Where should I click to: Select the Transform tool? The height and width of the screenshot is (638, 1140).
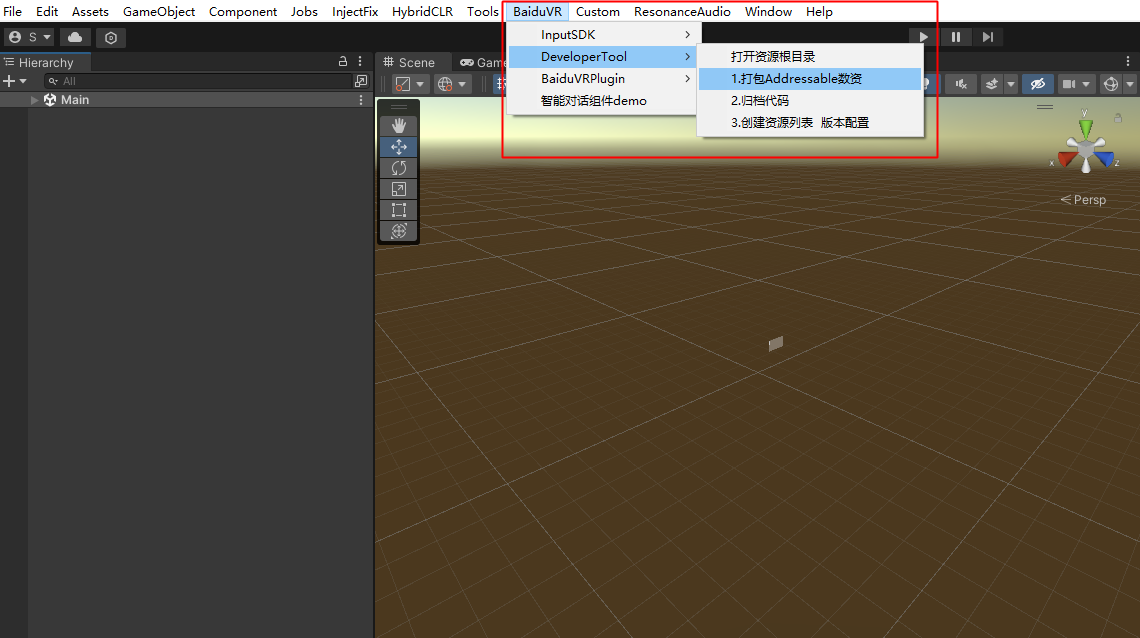click(x=398, y=231)
